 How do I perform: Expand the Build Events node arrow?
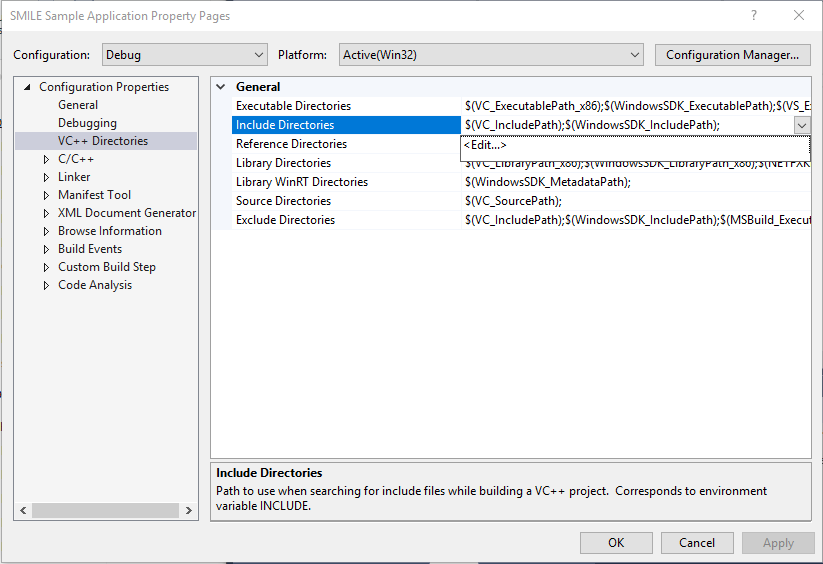click(x=46, y=249)
